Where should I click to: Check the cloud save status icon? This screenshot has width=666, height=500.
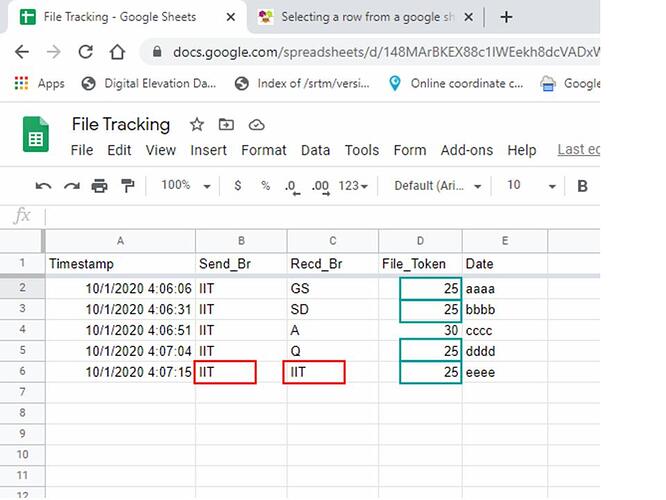pyautogui.click(x=256, y=125)
